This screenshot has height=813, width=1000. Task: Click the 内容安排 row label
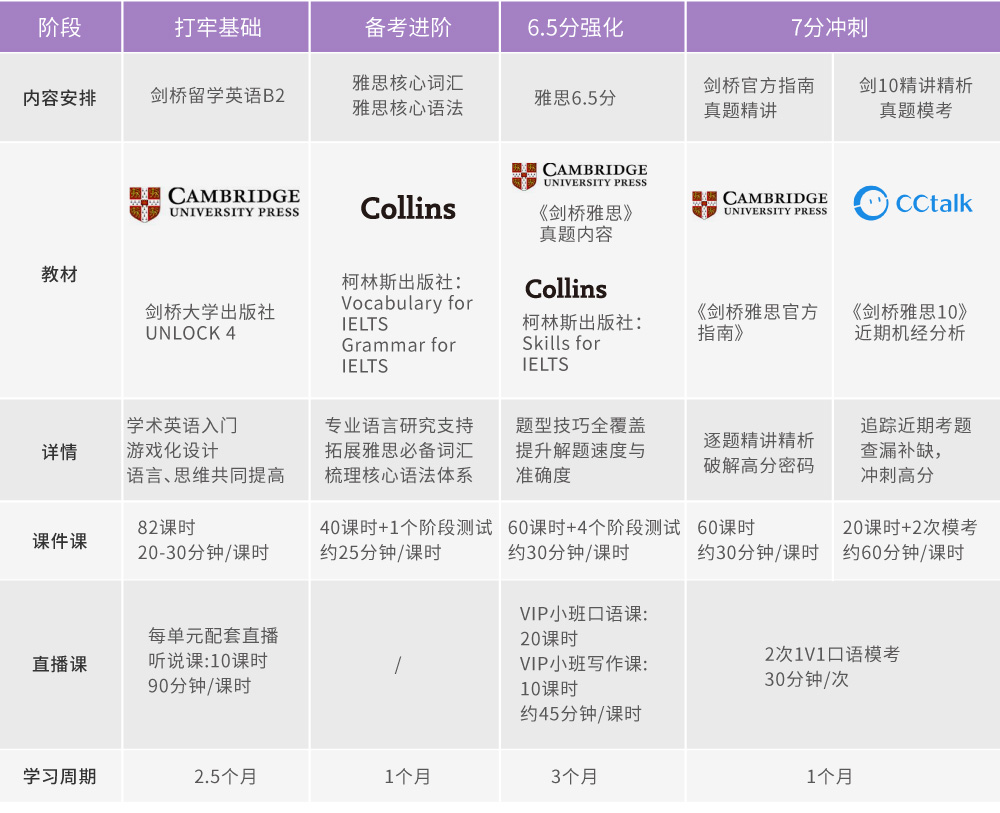coord(60,98)
